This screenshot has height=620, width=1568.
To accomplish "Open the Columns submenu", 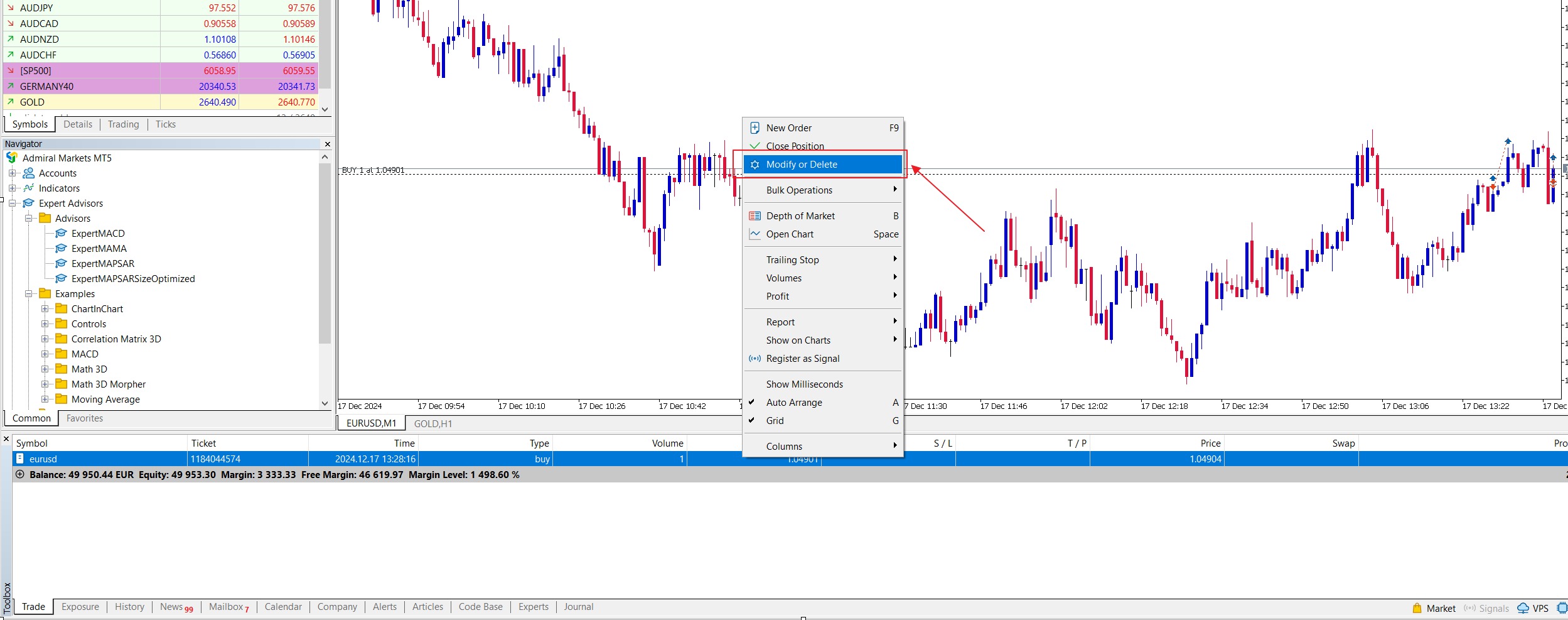I will (823, 447).
